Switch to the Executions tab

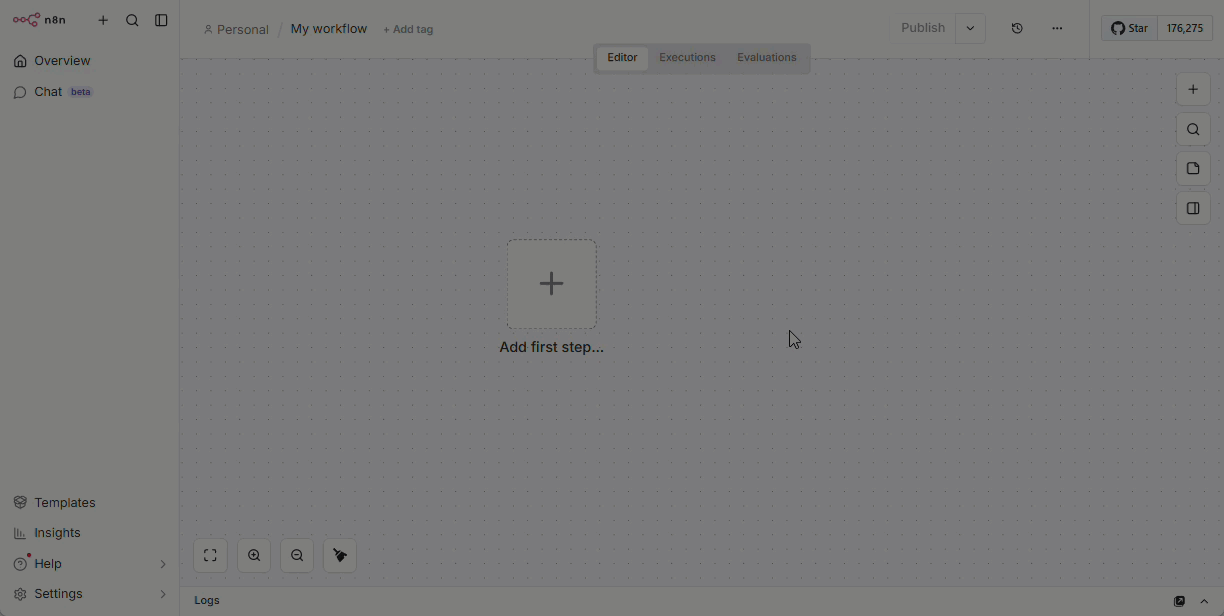[x=687, y=58]
